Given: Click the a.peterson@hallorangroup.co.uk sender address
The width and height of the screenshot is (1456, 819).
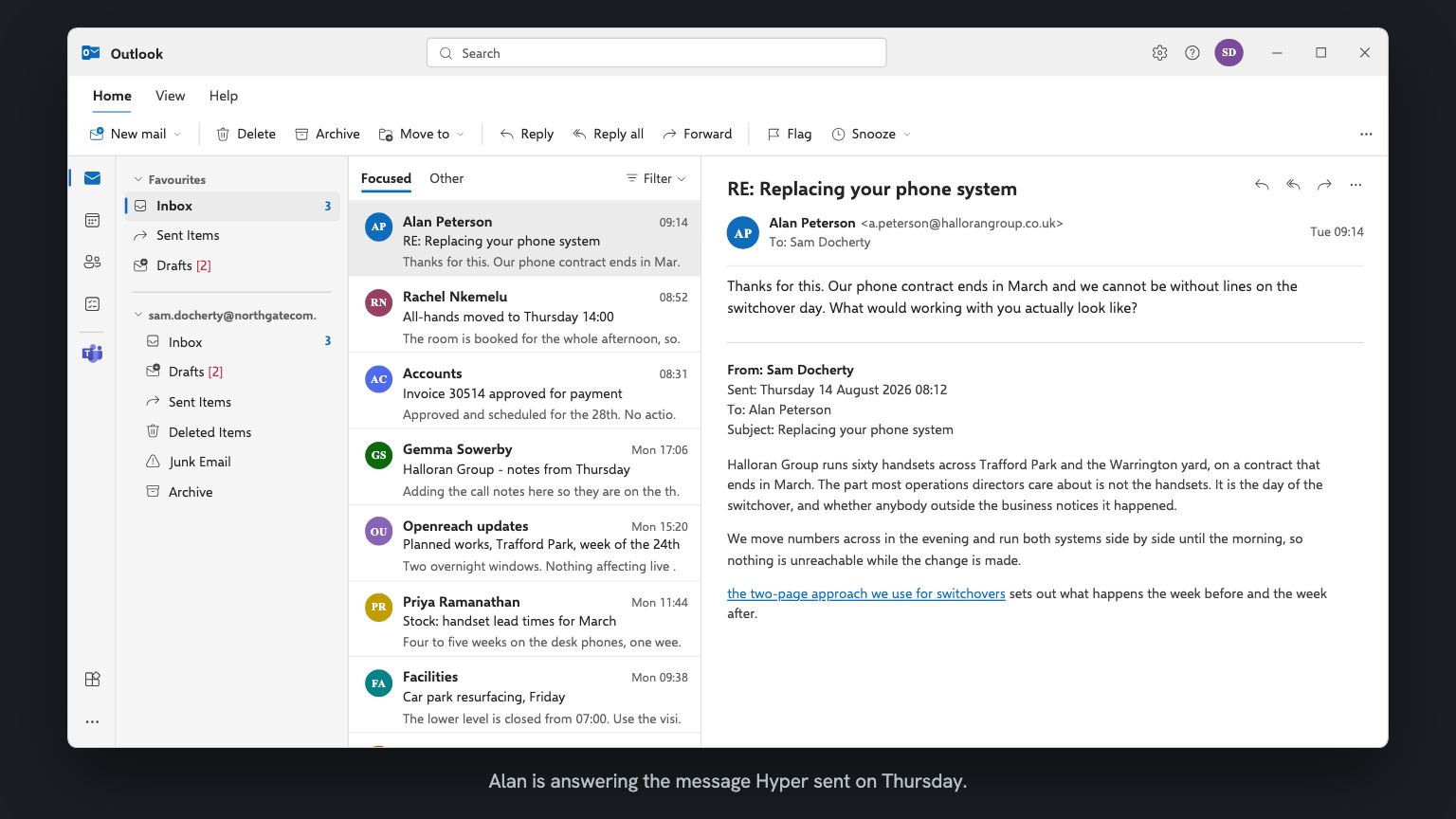Looking at the screenshot, I should click(x=961, y=224).
